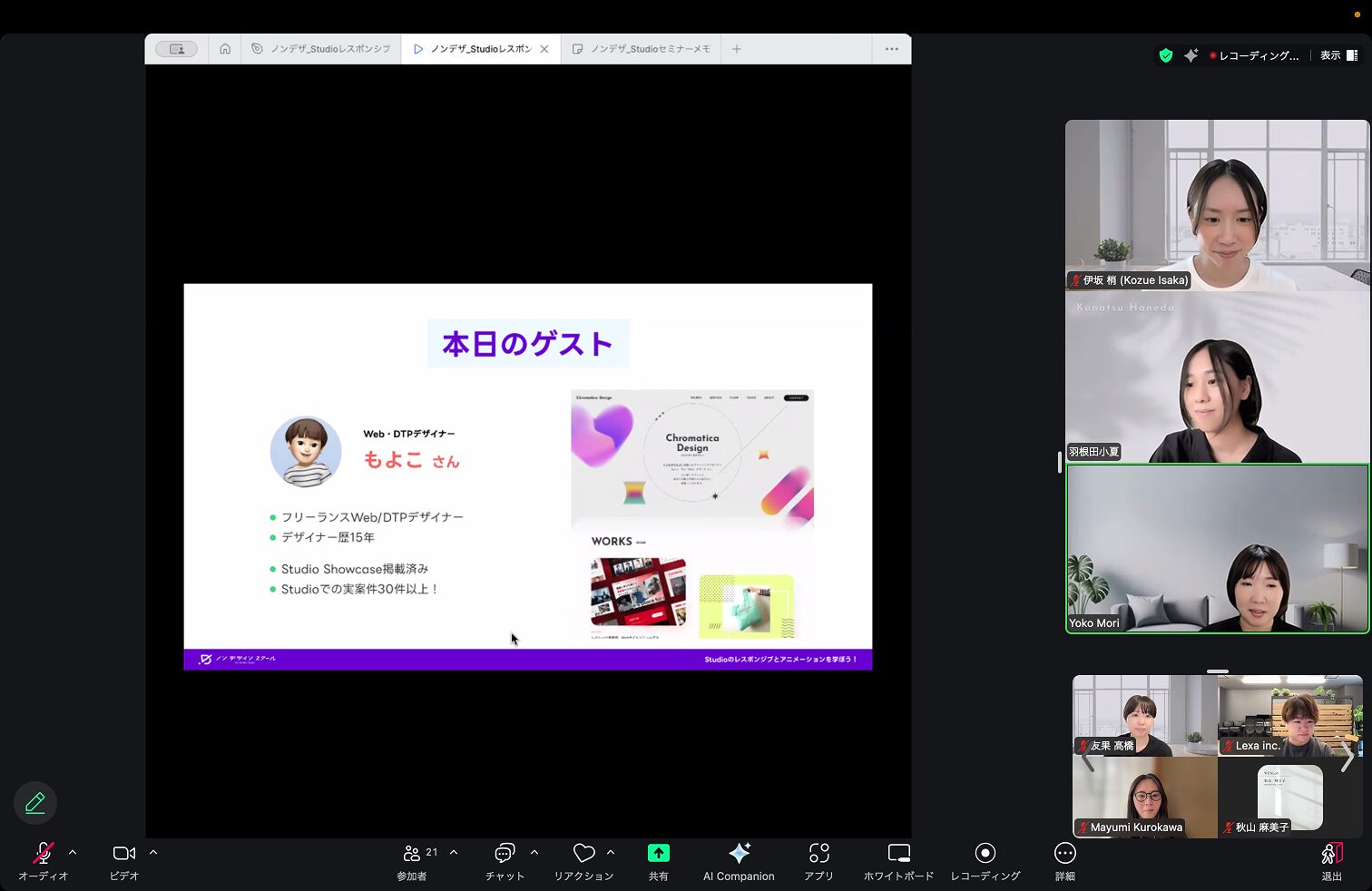
Task: Click the green 共有 share screen button
Action: point(658,854)
